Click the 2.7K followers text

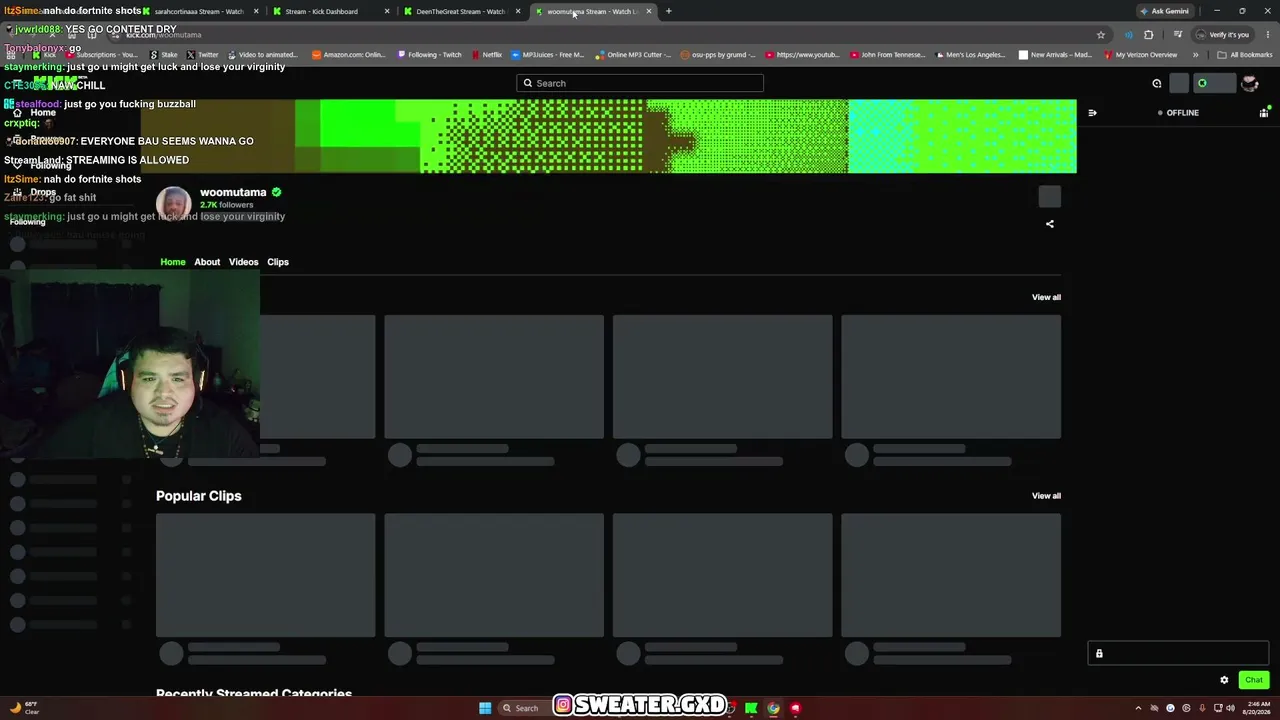point(226,205)
